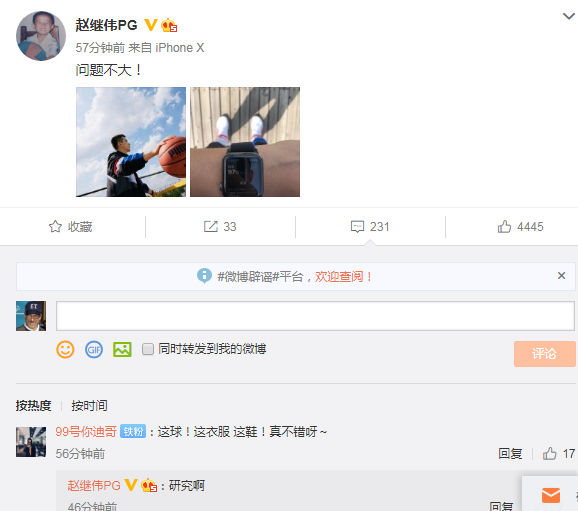Submit comment with the 评论 button
Image resolution: width=578 pixels, height=511 pixels.
tap(544, 354)
